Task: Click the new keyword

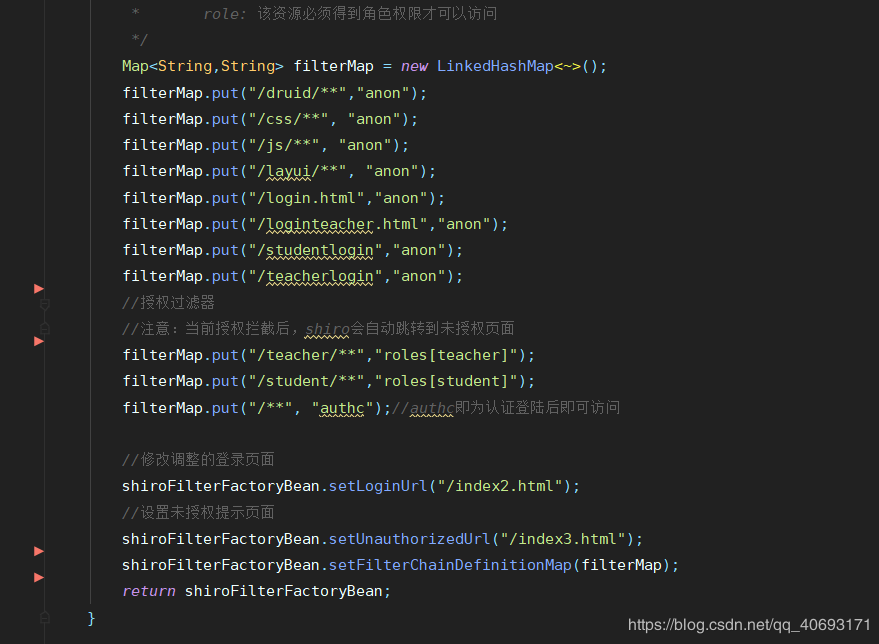Action: click(414, 66)
